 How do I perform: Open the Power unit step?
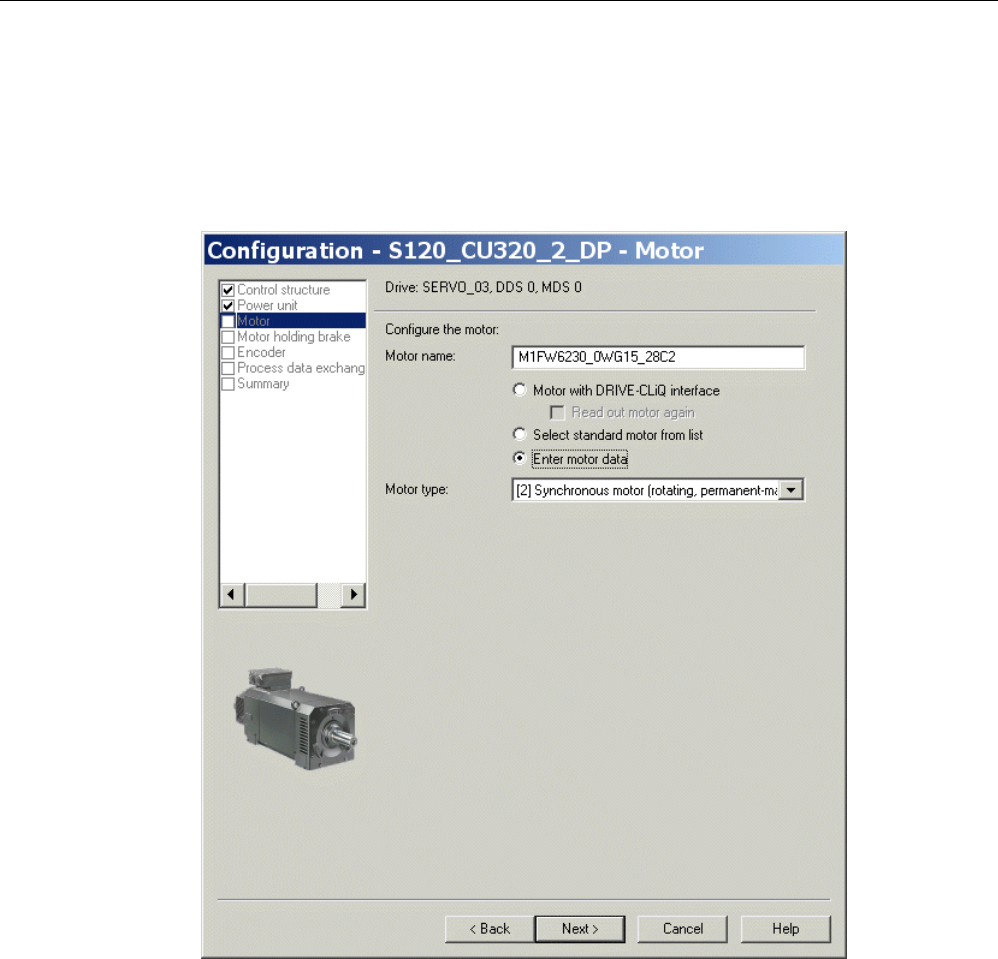tap(267, 305)
